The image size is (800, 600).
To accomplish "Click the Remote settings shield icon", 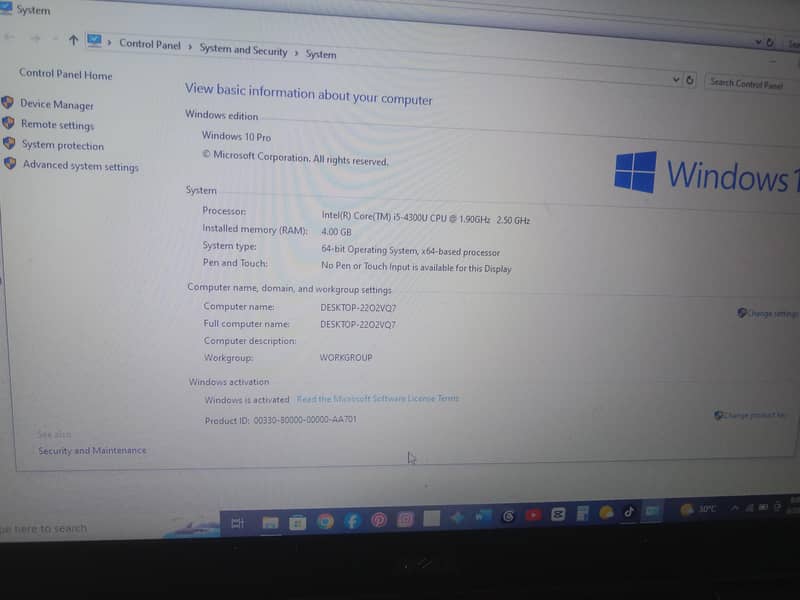I will pos(8,123).
